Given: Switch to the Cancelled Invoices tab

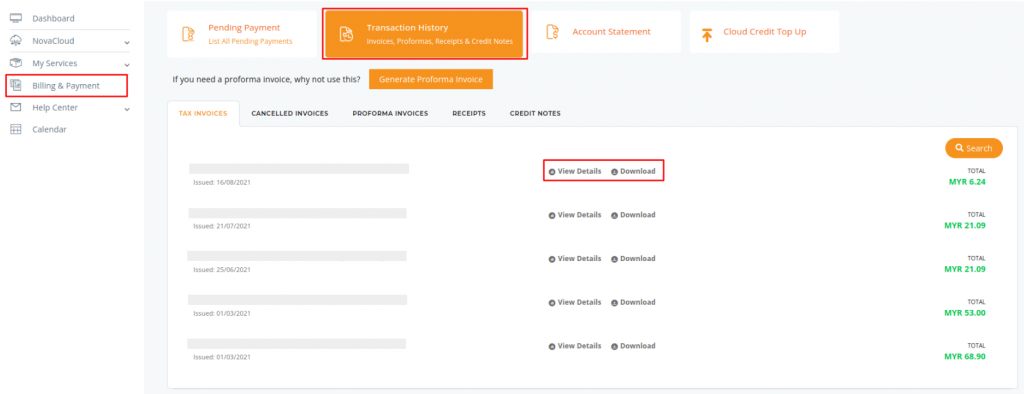Looking at the screenshot, I should pyautogui.click(x=290, y=113).
